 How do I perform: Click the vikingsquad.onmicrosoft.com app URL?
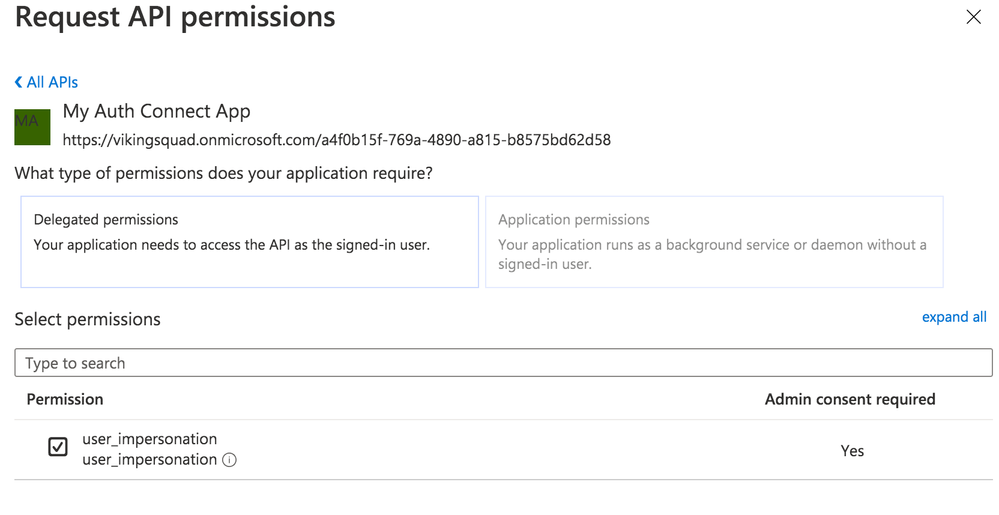point(336,140)
